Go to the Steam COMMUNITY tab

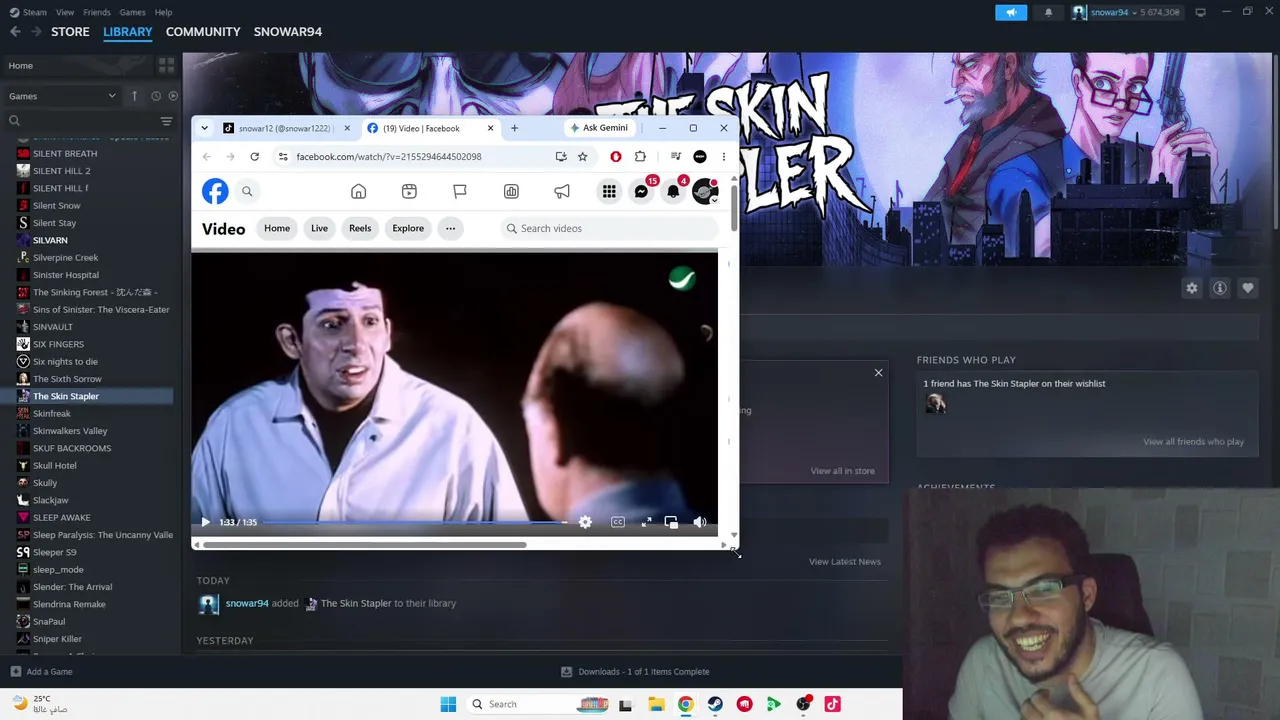[x=203, y=32]
